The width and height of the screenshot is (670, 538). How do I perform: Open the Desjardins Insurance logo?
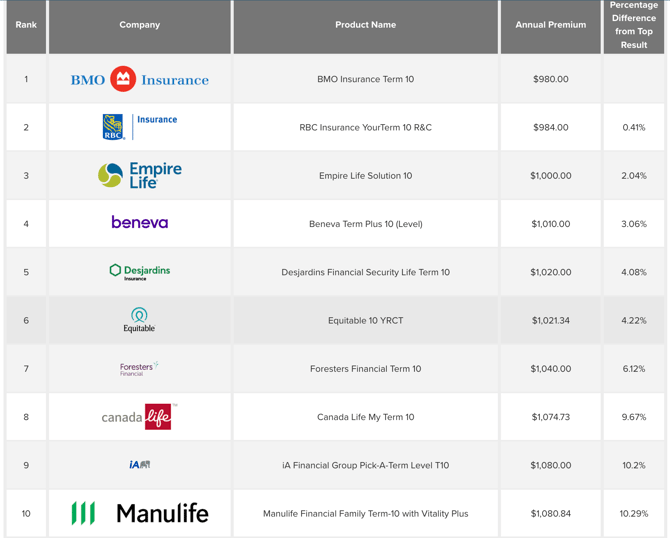click(139, 271)
